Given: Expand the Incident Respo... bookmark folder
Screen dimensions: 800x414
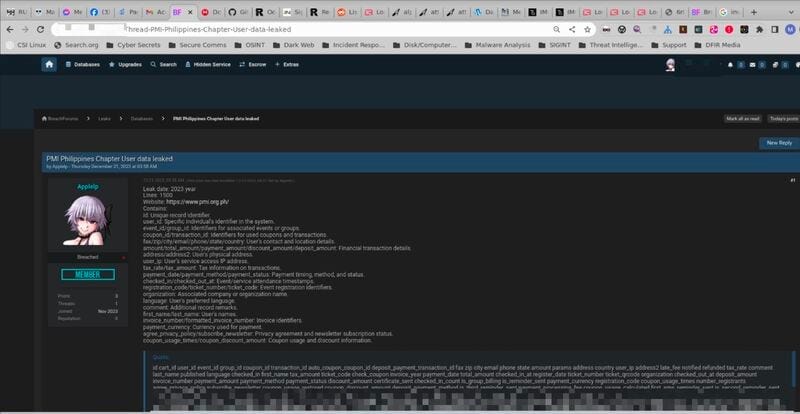Looking at the screenshot, I should [353, 45].
